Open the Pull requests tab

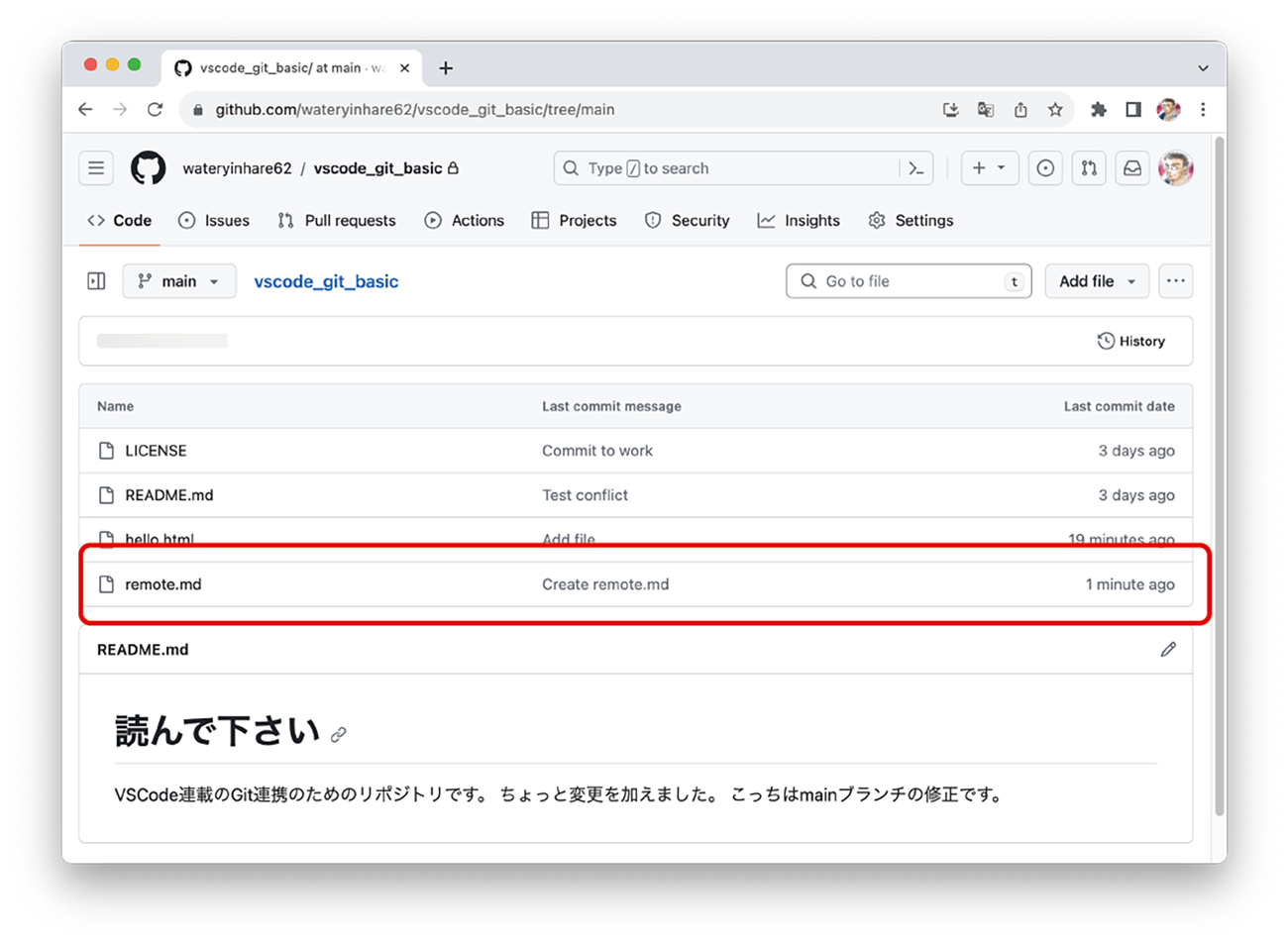tap(337, 221)
